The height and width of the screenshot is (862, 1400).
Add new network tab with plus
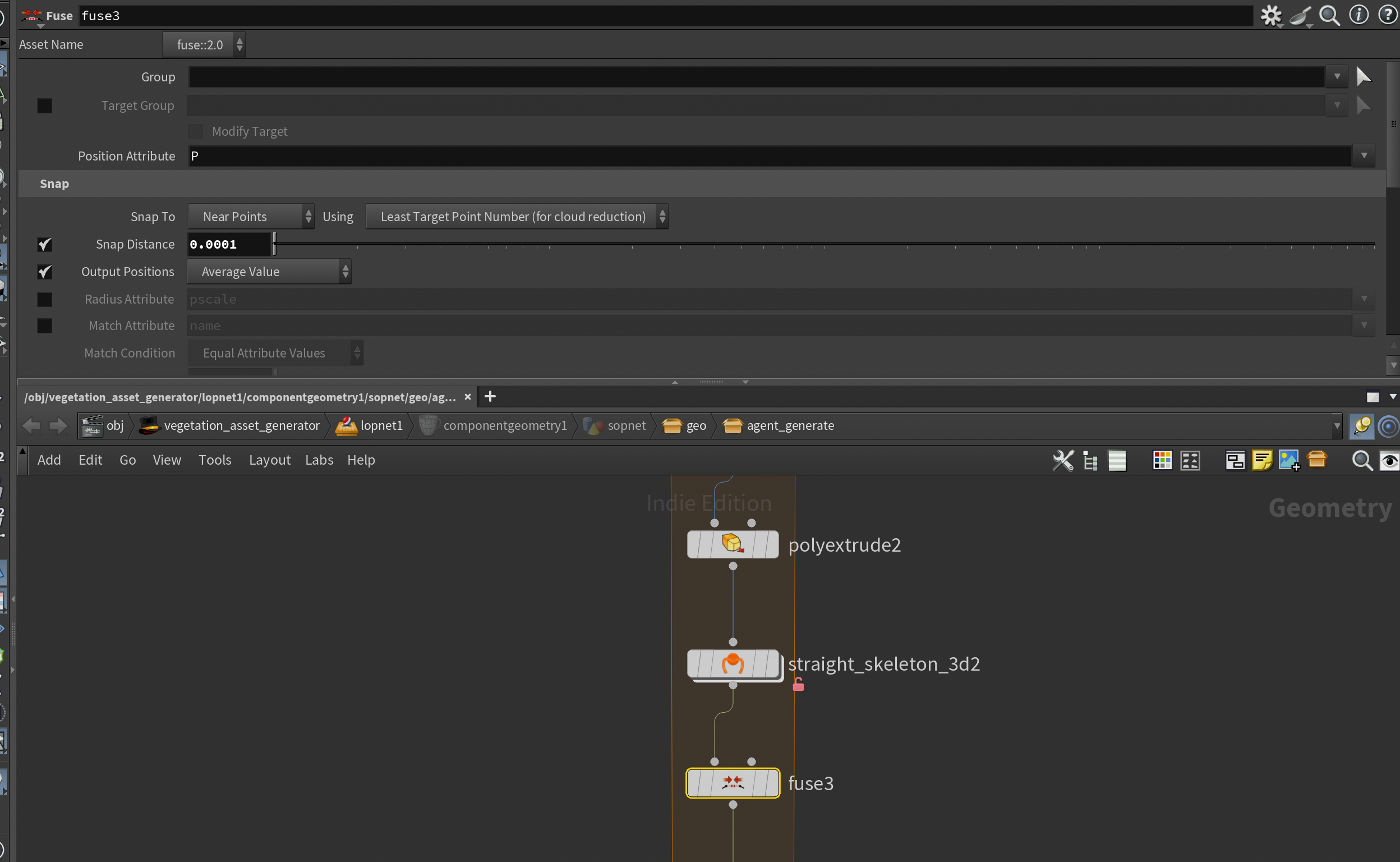490,397
